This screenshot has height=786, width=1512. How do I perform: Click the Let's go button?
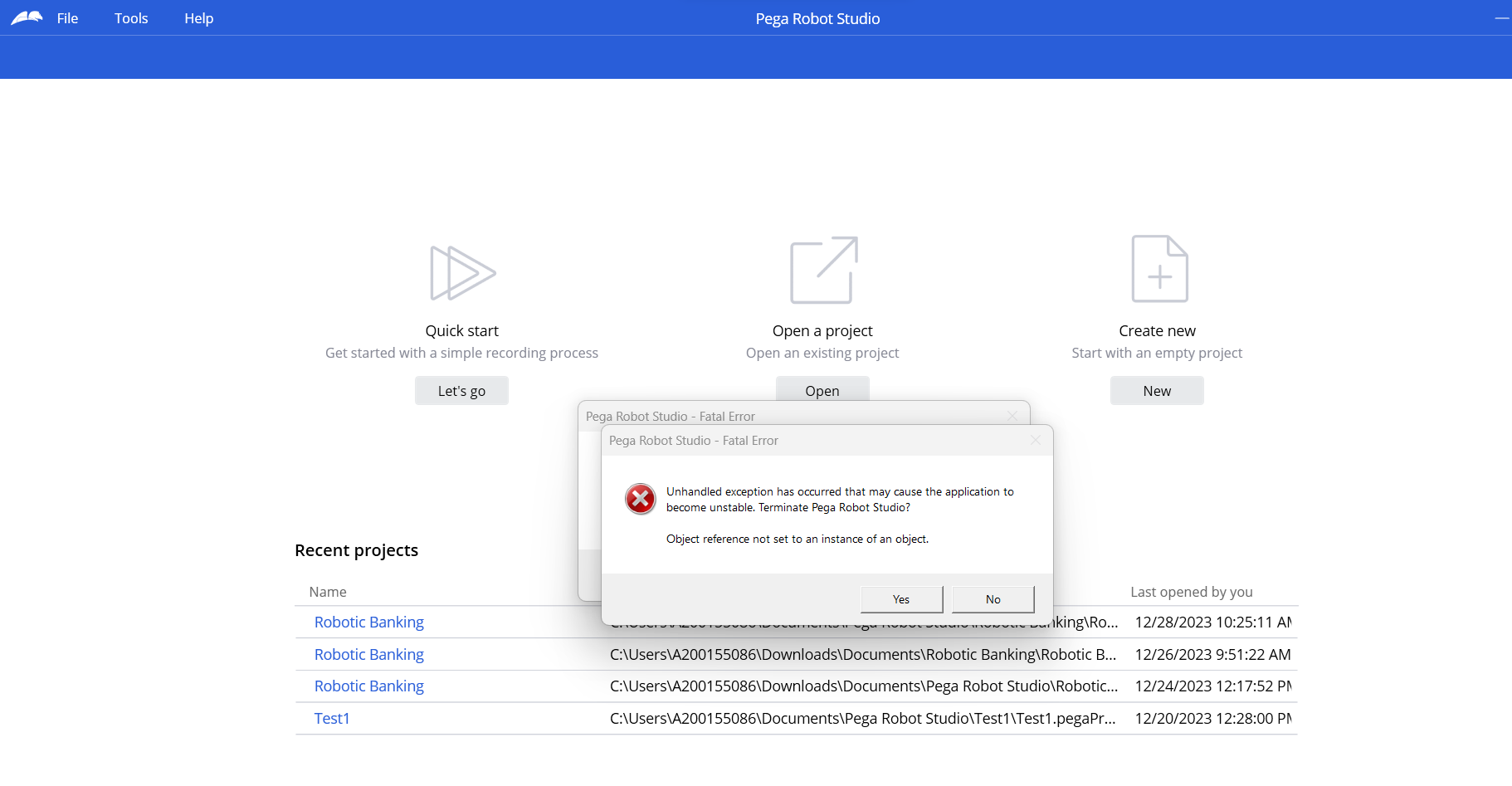(x=461, y=390)
